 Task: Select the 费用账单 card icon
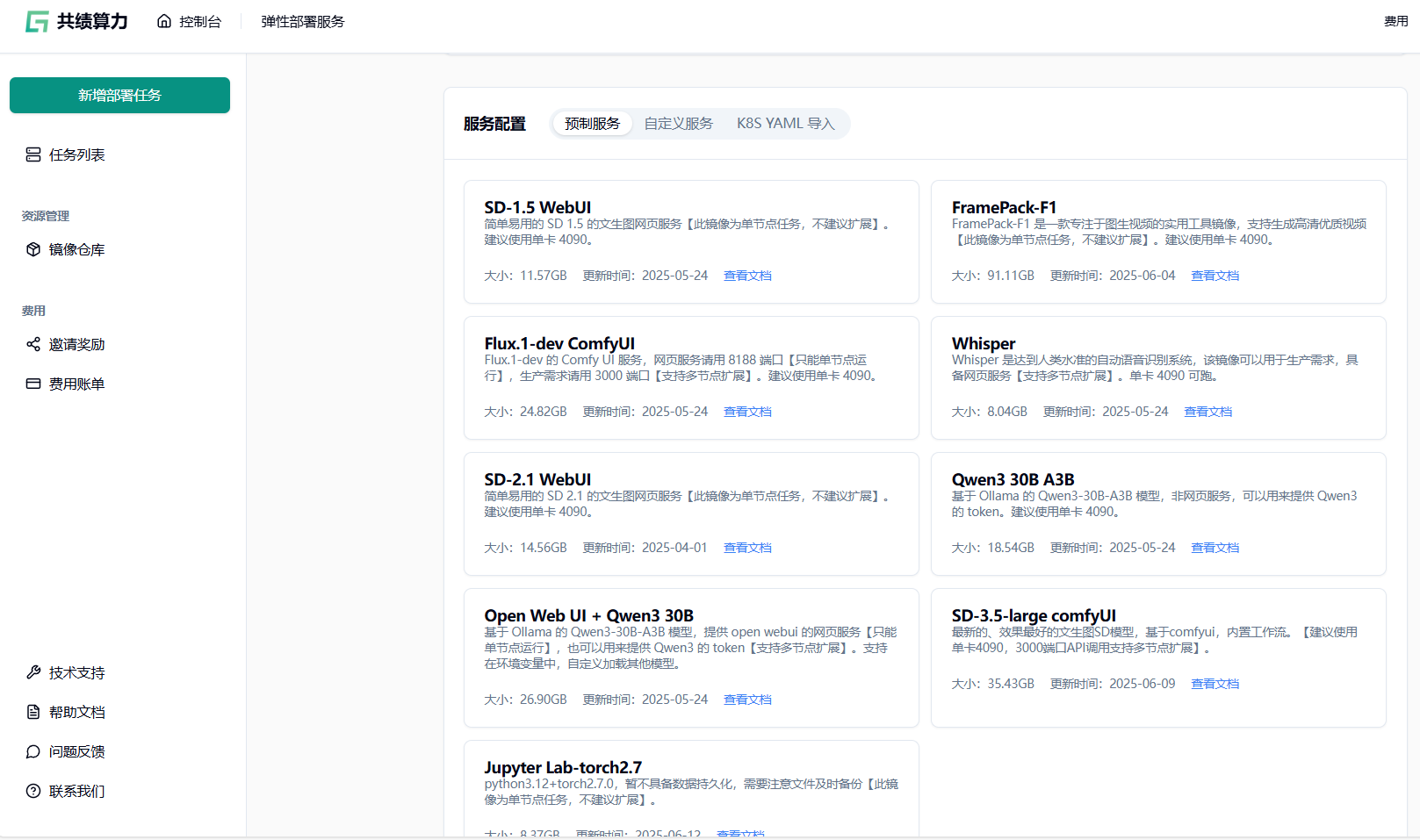click(33, 384)
